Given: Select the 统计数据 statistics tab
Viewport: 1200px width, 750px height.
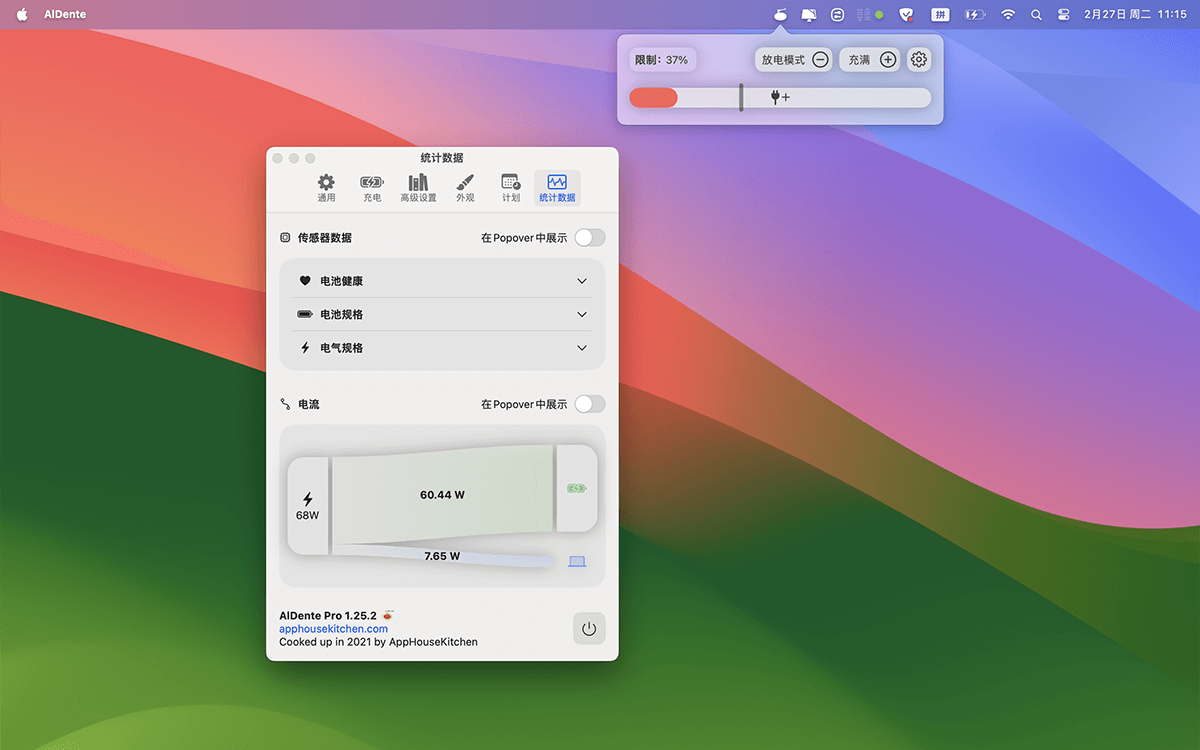Looking at the screenshot, I should 557,188.
